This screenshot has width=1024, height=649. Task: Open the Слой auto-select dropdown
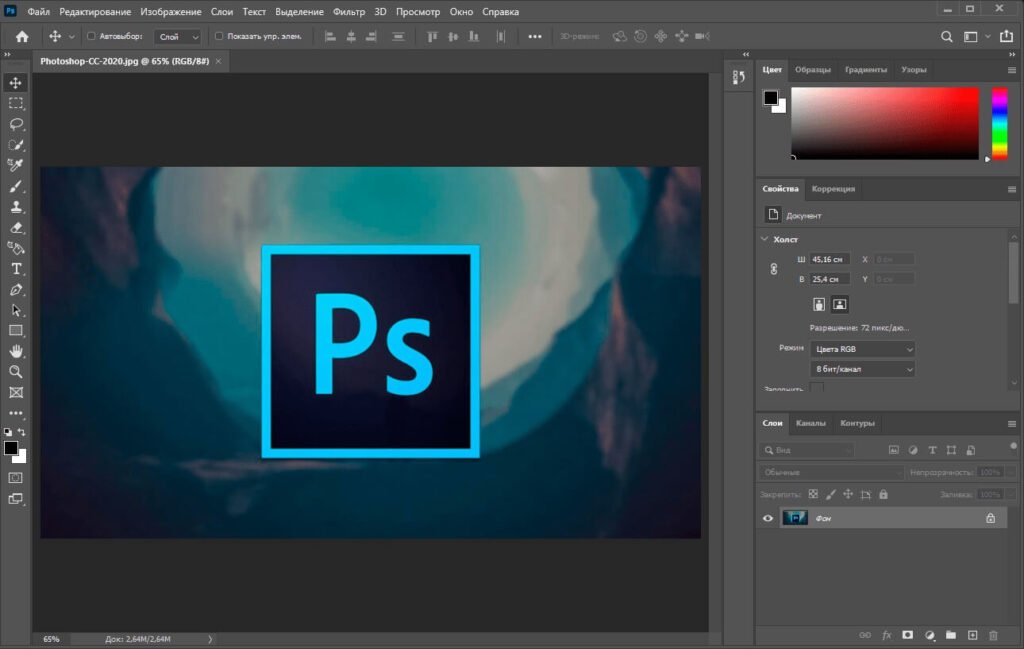pyautogui.click(x=178, y=37)
